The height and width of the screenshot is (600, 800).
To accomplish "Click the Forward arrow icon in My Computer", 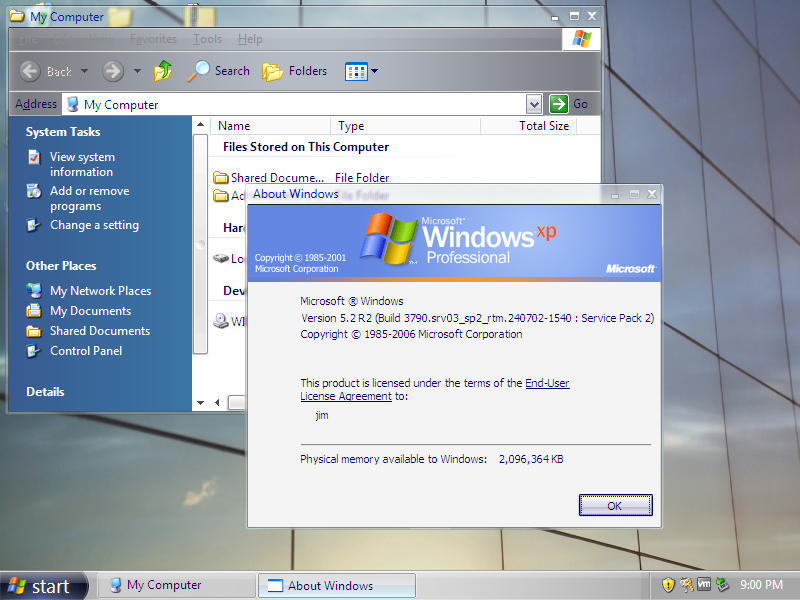I will 113,71.
